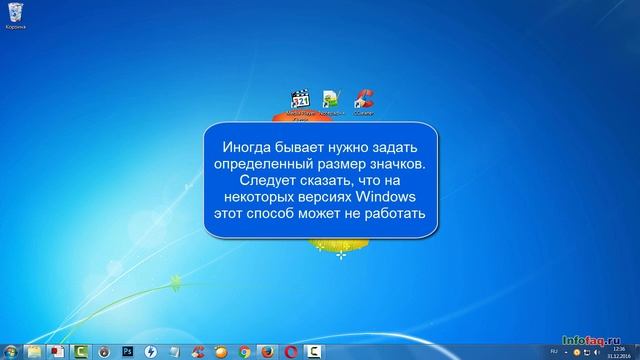This screenshot has height=360, width=640.
Task: Open the Windows Start menu orb
Action: [10, 351]
